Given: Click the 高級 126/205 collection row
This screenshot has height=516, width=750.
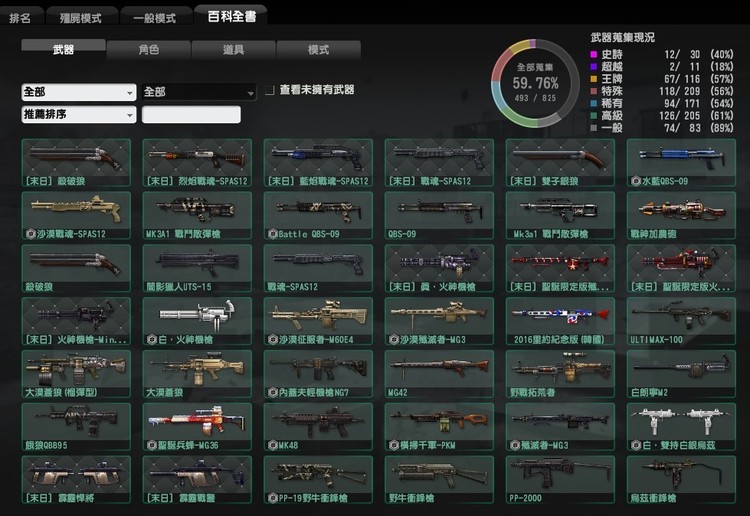Looking at the screenshot, I should click(662, 116).
